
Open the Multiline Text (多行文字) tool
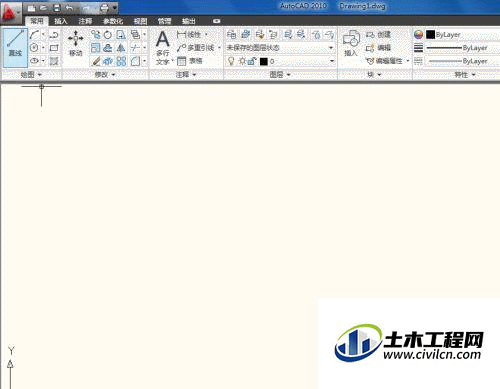pyautogui.click(x=163, y=47)
